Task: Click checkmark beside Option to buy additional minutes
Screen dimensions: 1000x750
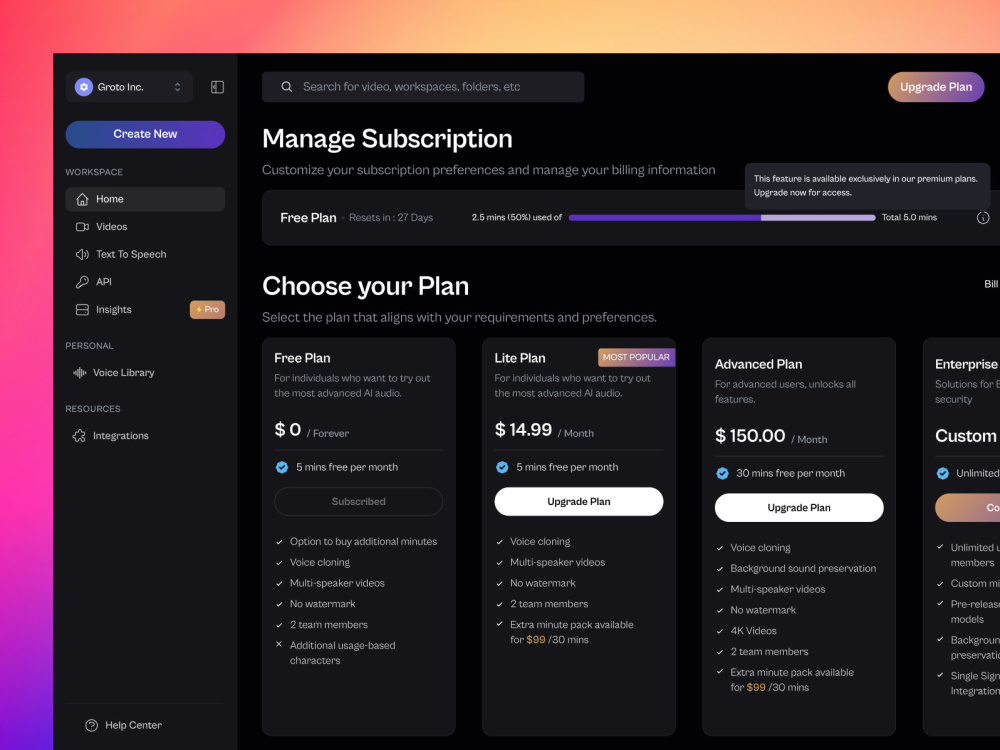Action: point(279,541)
